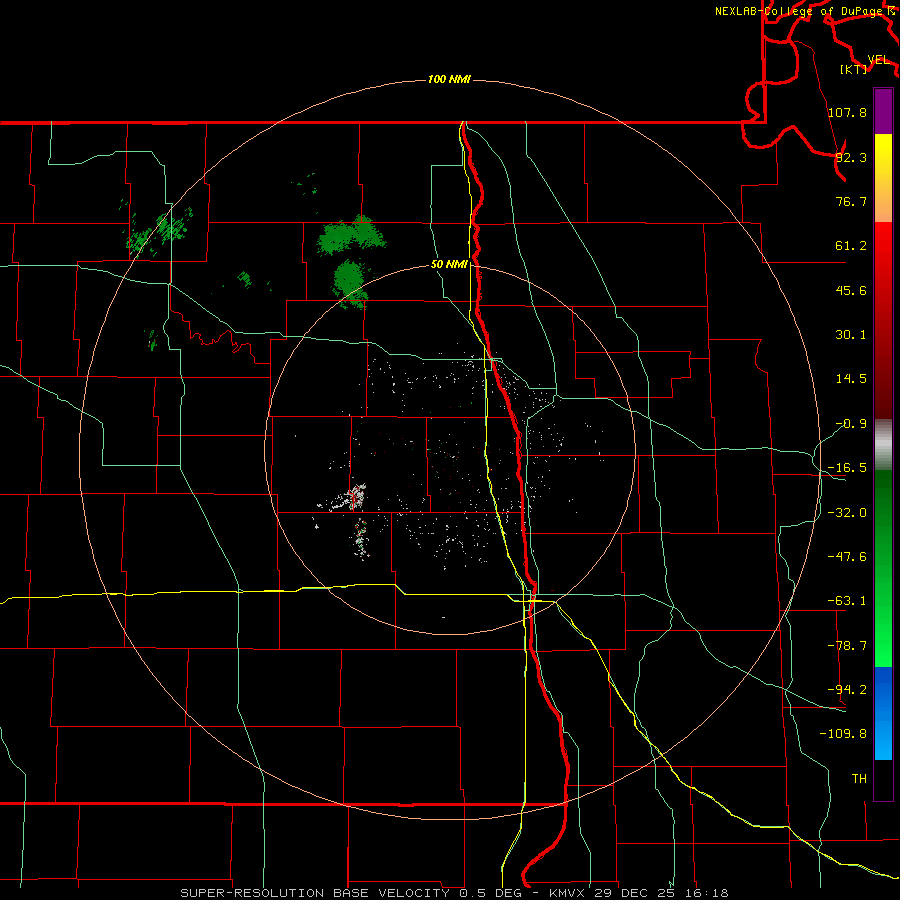The height and width of the screenshot is (900, 900).
Task: Click the 100 NMI range ring label
Action: 449,79
